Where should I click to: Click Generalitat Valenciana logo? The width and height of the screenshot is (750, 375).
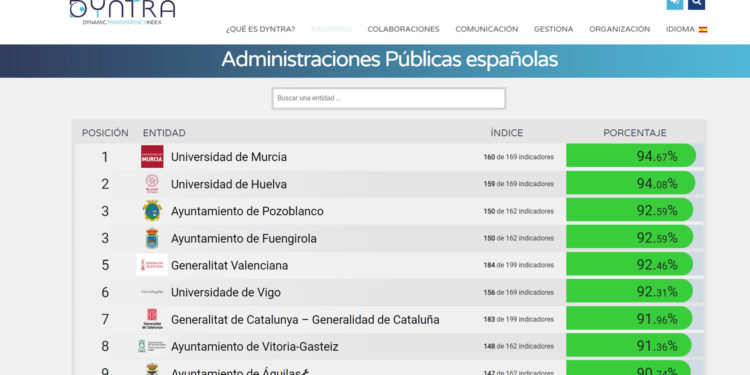coord(152,265)
